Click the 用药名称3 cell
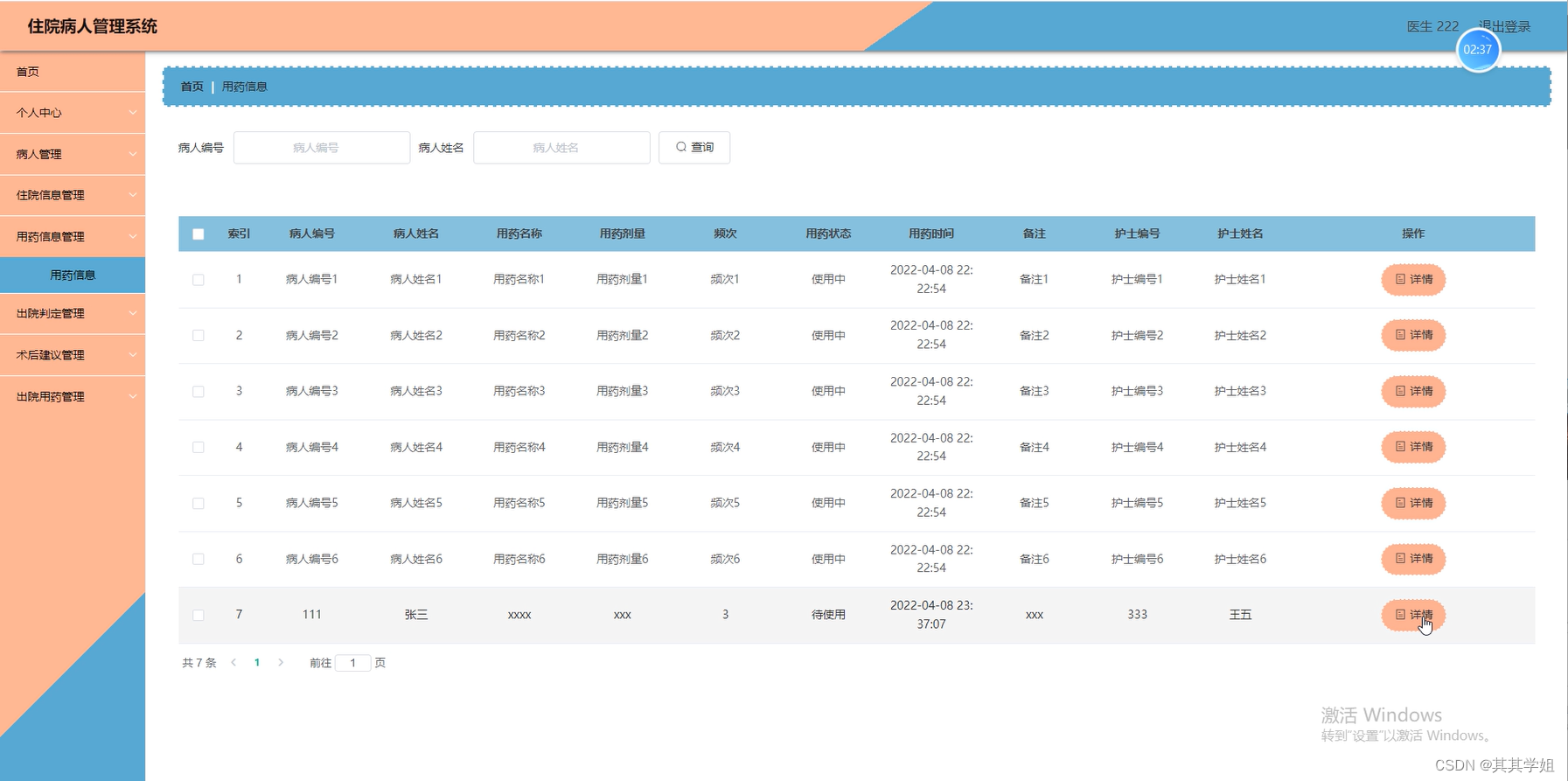 (519, 391)
